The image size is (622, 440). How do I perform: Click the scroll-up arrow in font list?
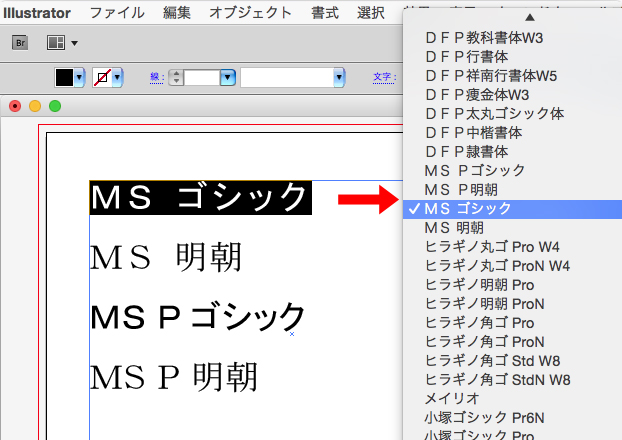pos(530,17)
